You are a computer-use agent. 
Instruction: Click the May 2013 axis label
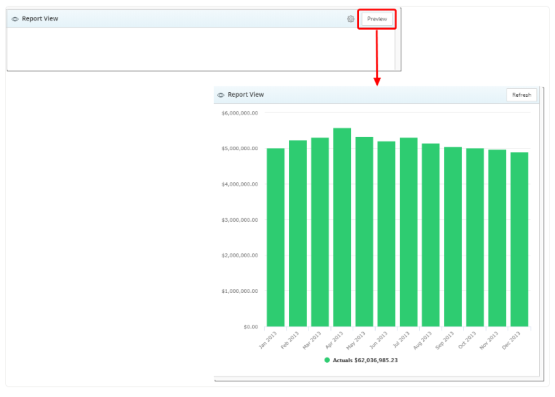click(x=355, y=340)
